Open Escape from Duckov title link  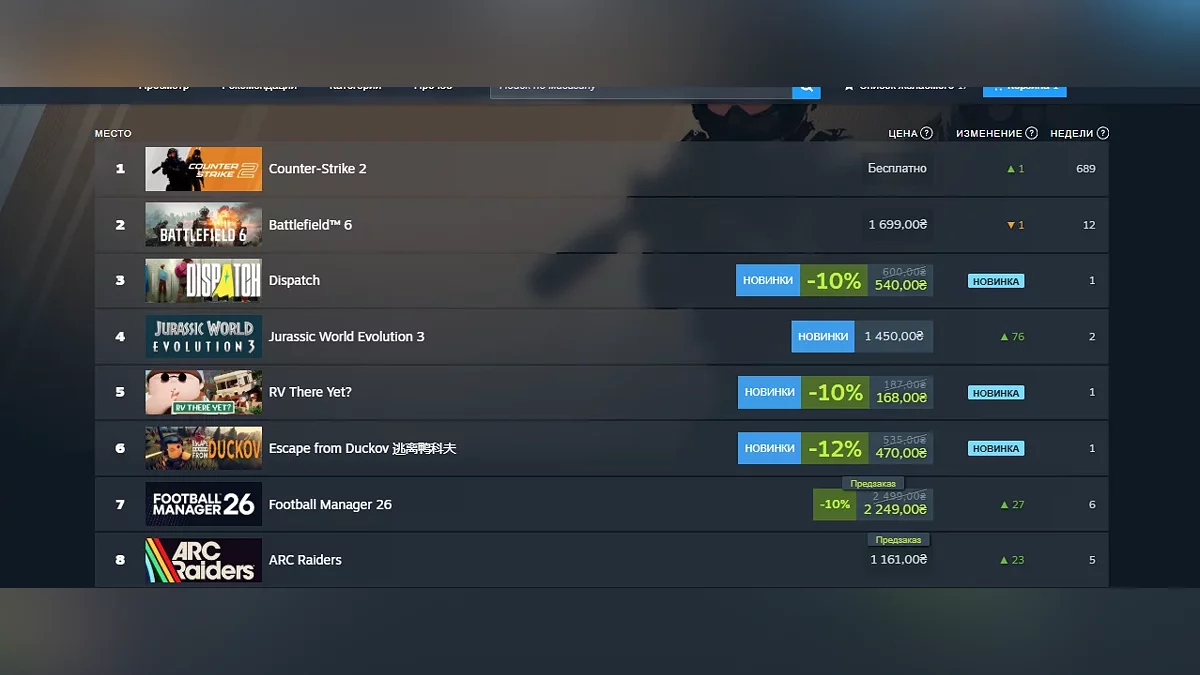362,449
